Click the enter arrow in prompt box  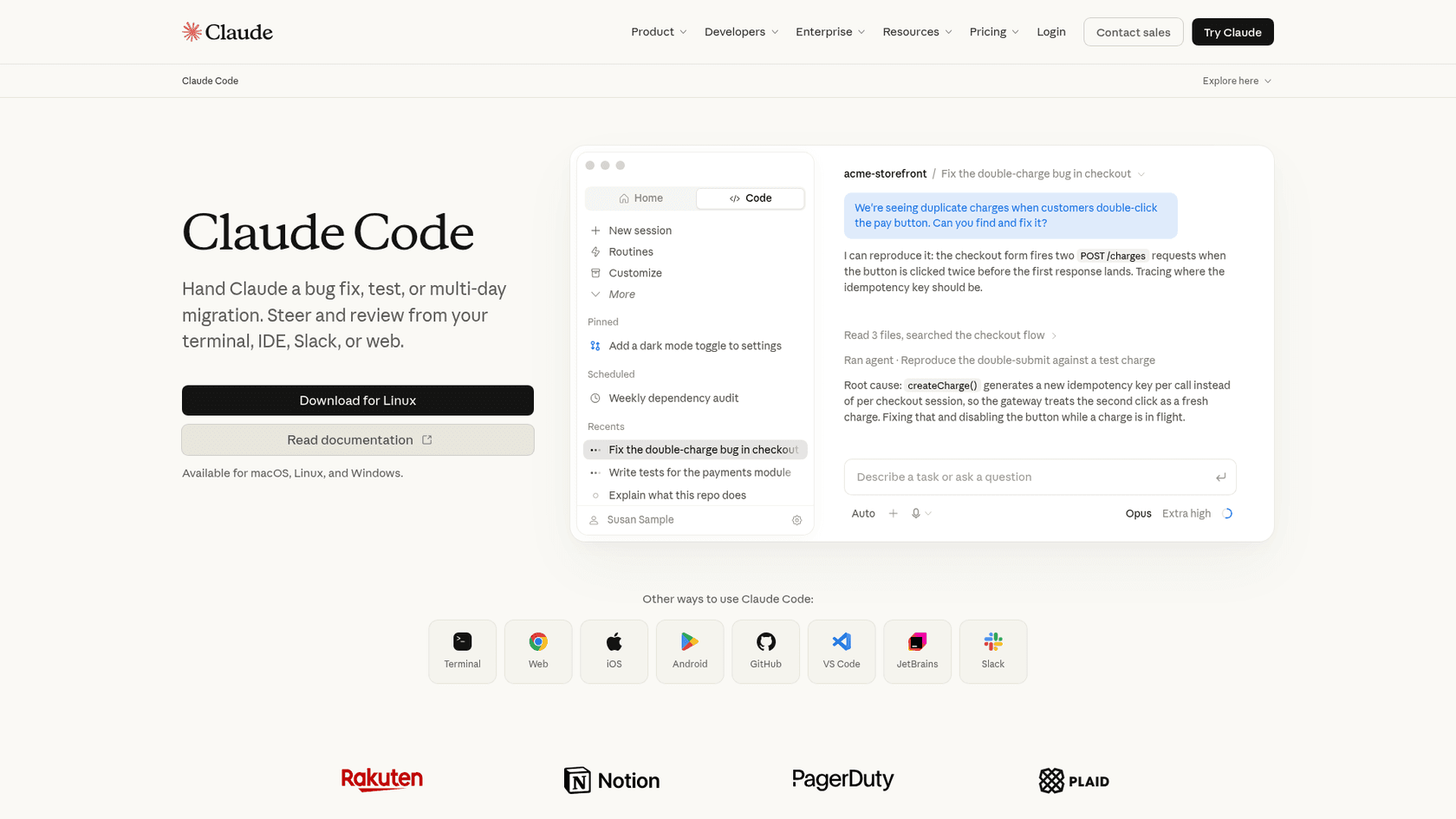pyautogui.click(x=1220, y=478)
